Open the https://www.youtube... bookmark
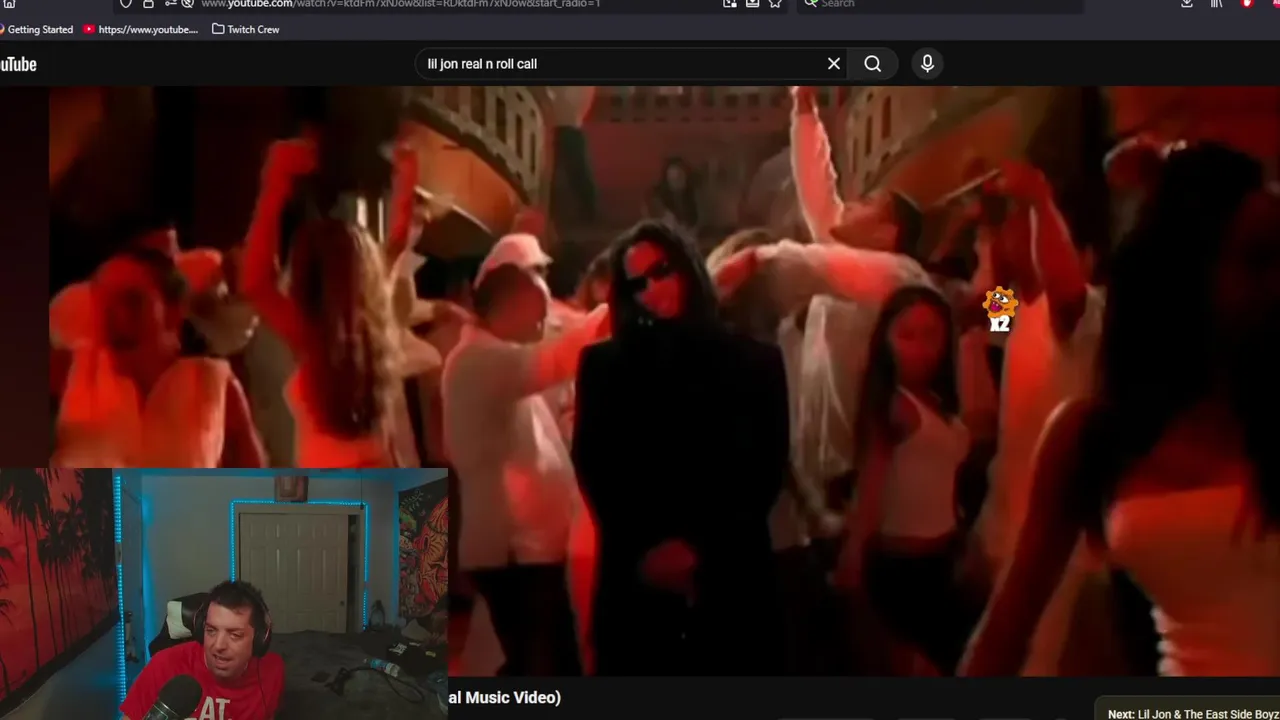1280x720 pixels. click(141, 30)
